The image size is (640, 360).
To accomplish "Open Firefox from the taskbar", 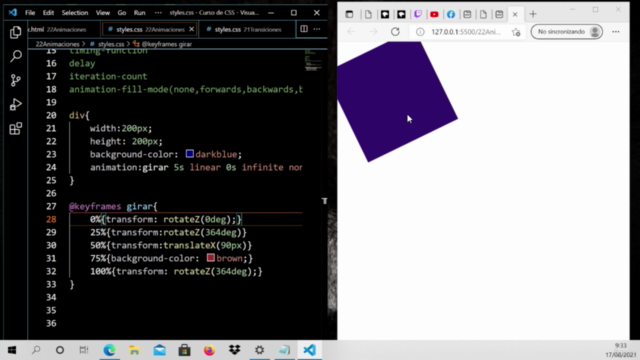I will click(209, 350).
